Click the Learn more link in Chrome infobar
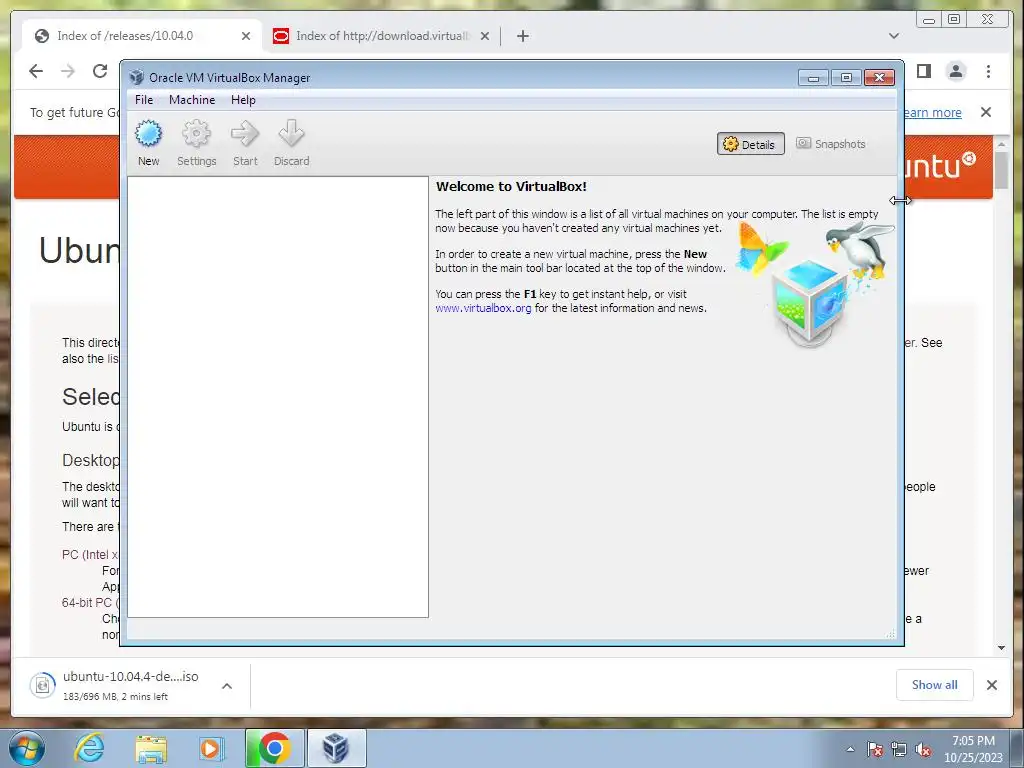The image size is (1024, 768). (x=933, y=112)
